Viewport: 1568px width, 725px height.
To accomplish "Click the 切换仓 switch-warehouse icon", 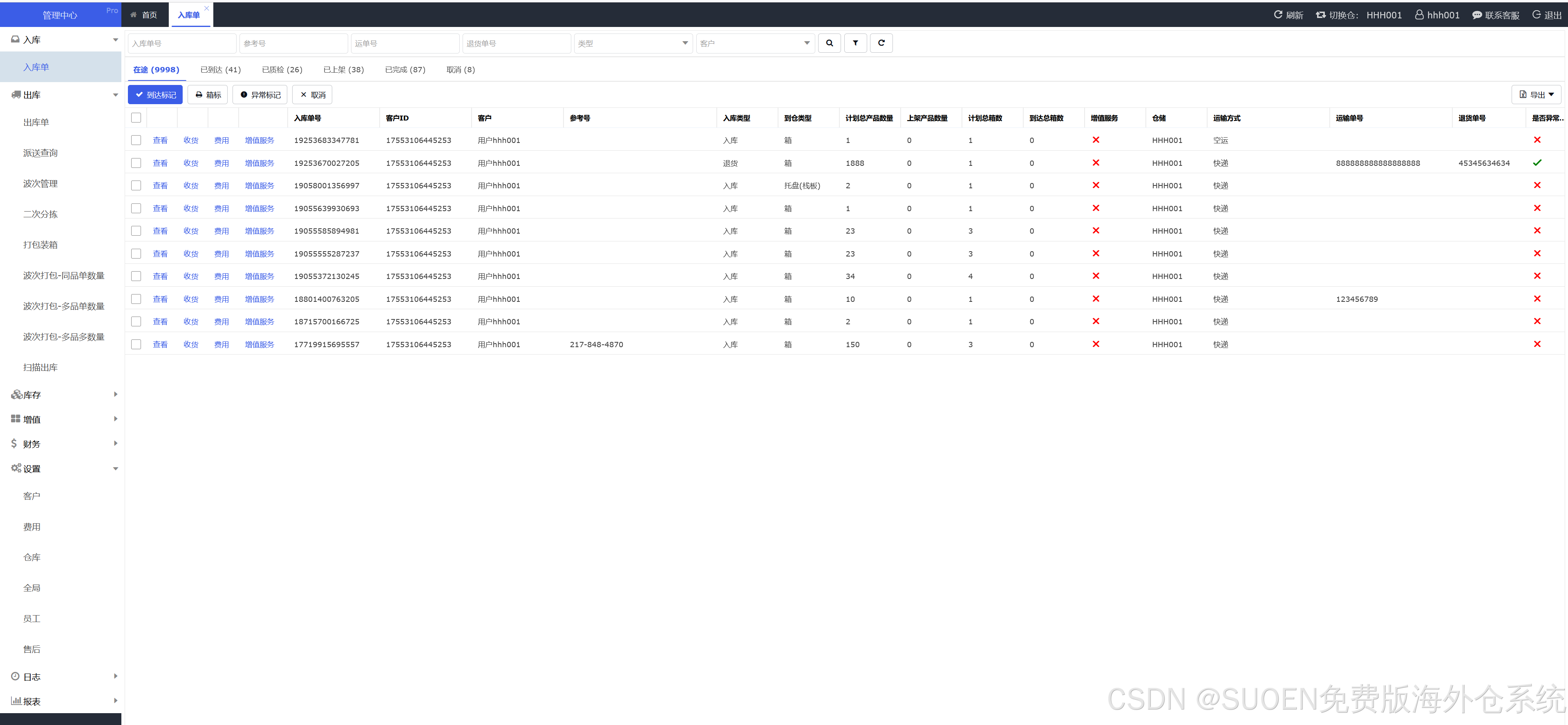I will click(1320, 15).
